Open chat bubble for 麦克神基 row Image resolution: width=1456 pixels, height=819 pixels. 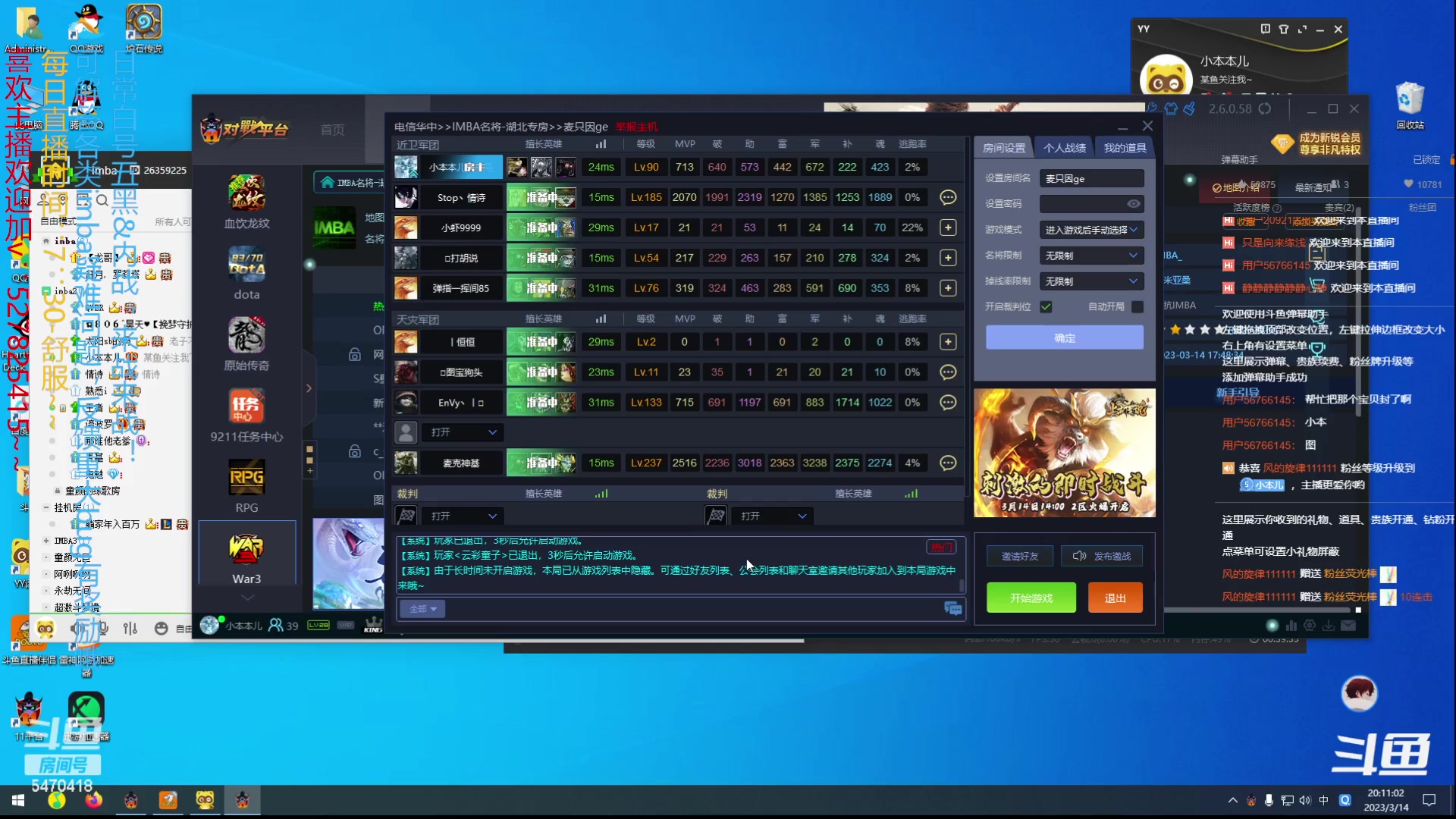[948, 463]
